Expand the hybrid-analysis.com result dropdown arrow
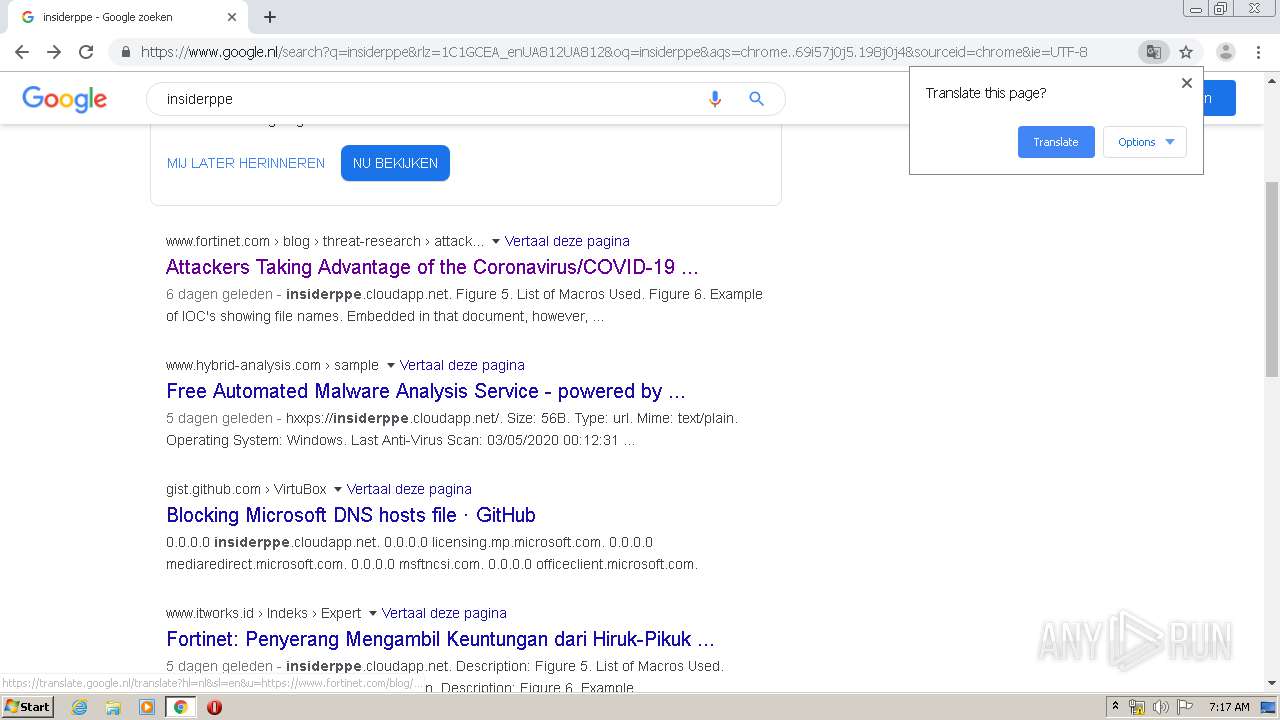This screenshot has width=1280, height=720. [390, 365]
